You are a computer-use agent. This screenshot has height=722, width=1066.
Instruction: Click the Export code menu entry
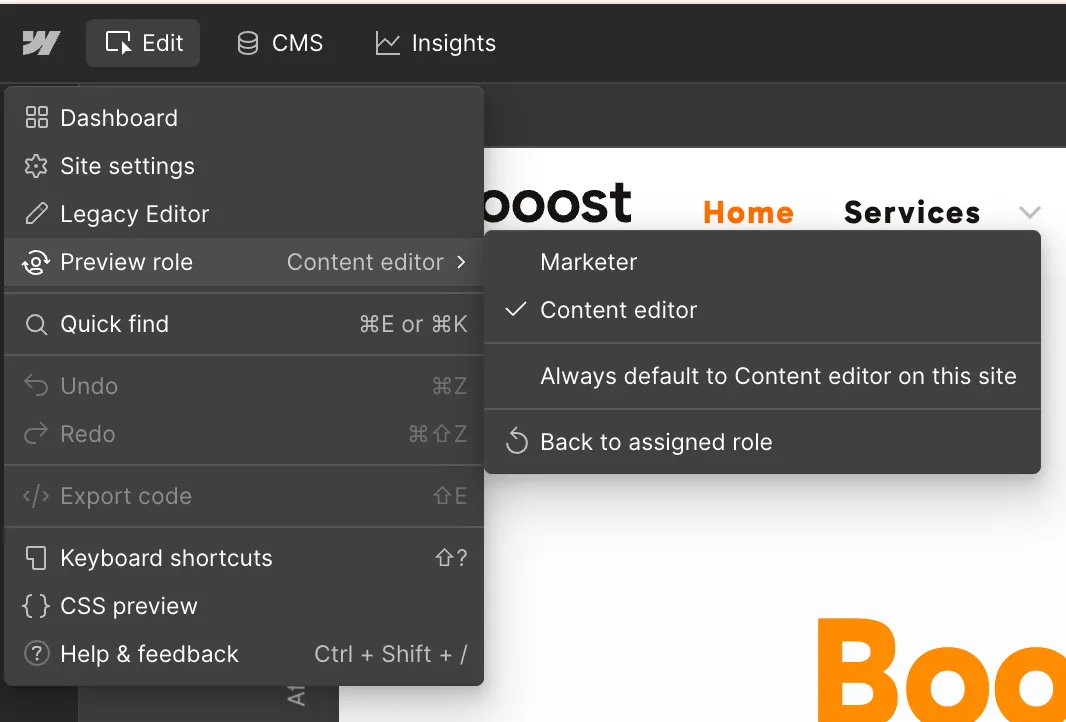(244, 496)
